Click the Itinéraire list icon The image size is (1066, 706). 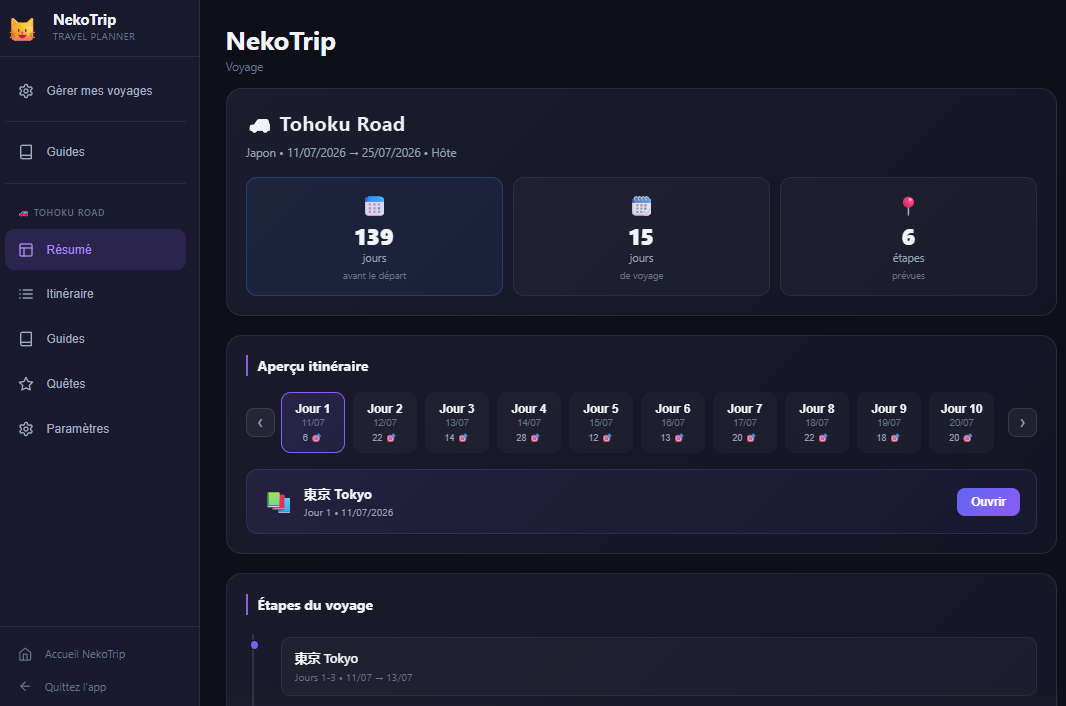coord(26,294)
